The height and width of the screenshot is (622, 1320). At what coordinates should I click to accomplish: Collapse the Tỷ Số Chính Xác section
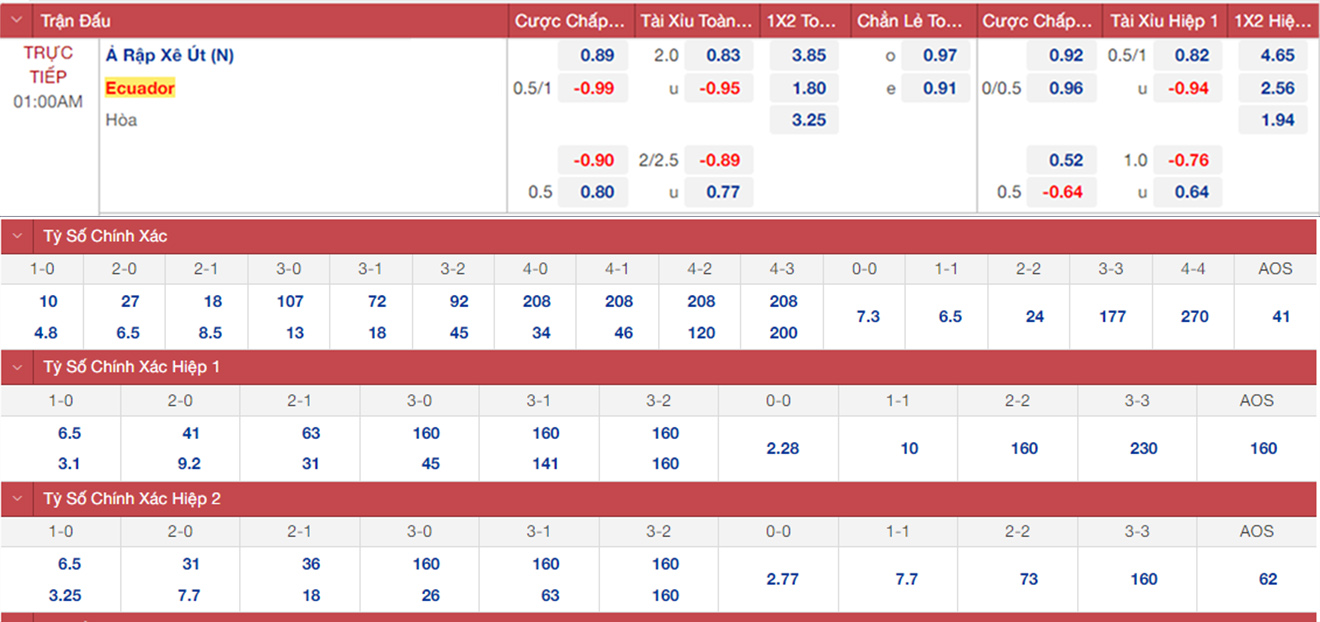(17, 237)
